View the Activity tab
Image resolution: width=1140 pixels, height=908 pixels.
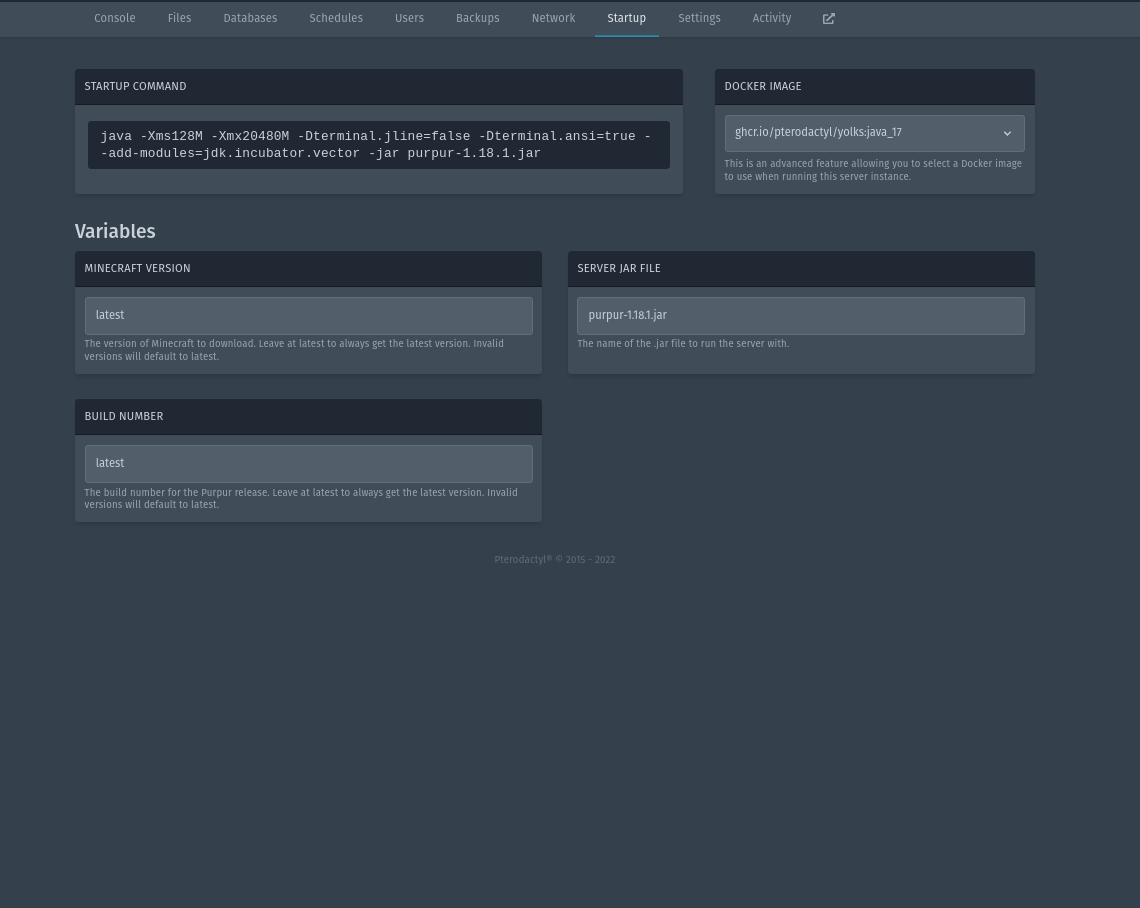tap(771, 19)
